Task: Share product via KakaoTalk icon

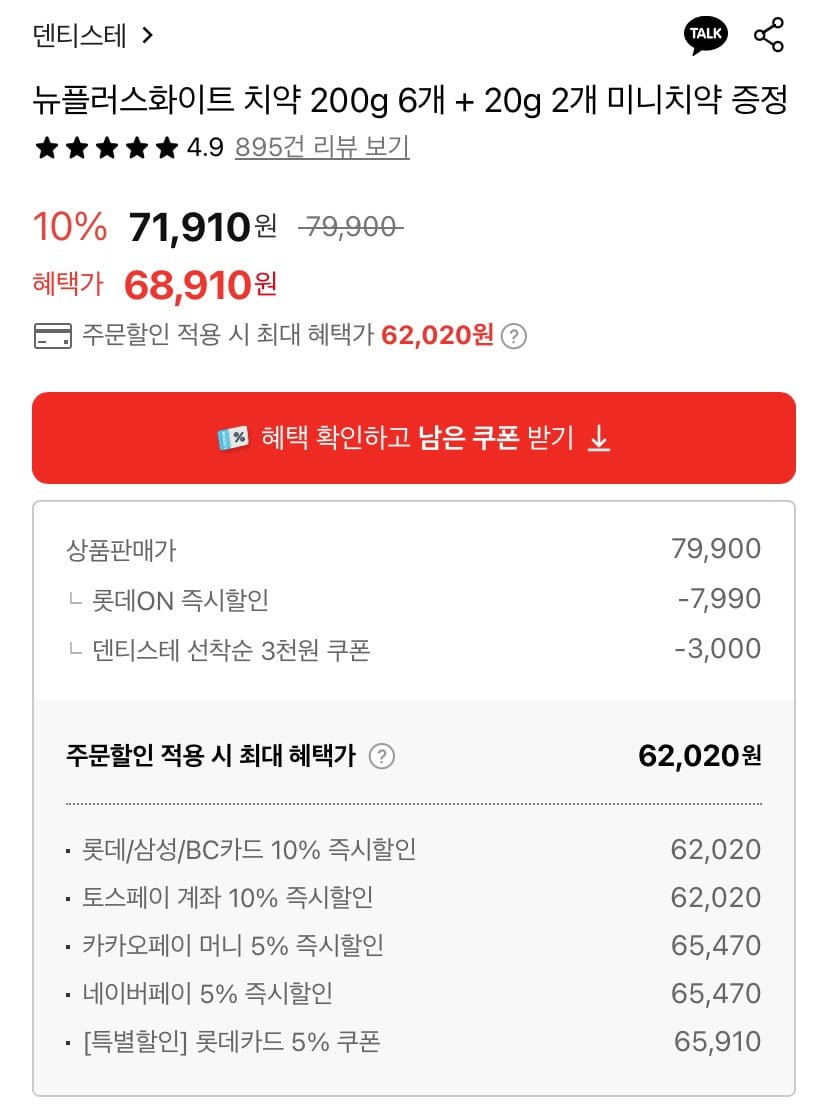Action: (x=705, y=36)
